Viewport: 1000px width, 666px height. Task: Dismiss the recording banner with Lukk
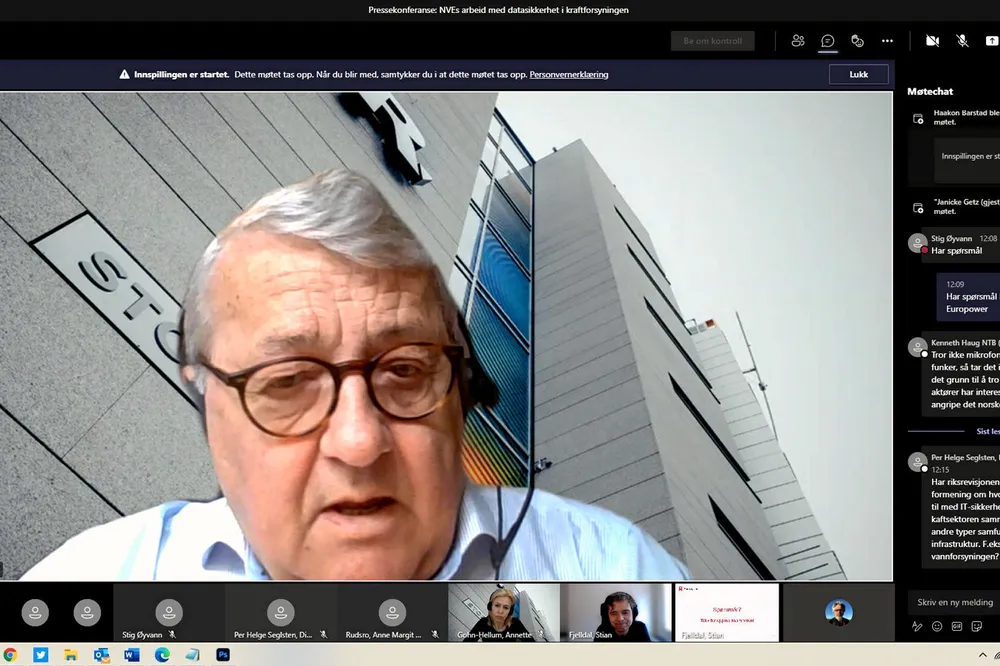pyautogui.click(x=858, y=74)
